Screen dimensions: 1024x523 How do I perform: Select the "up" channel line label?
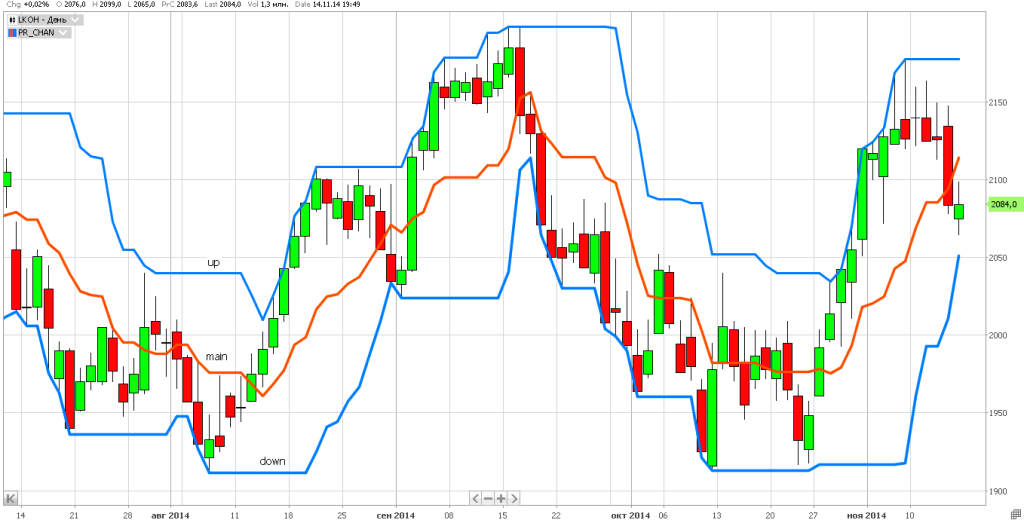213,263
